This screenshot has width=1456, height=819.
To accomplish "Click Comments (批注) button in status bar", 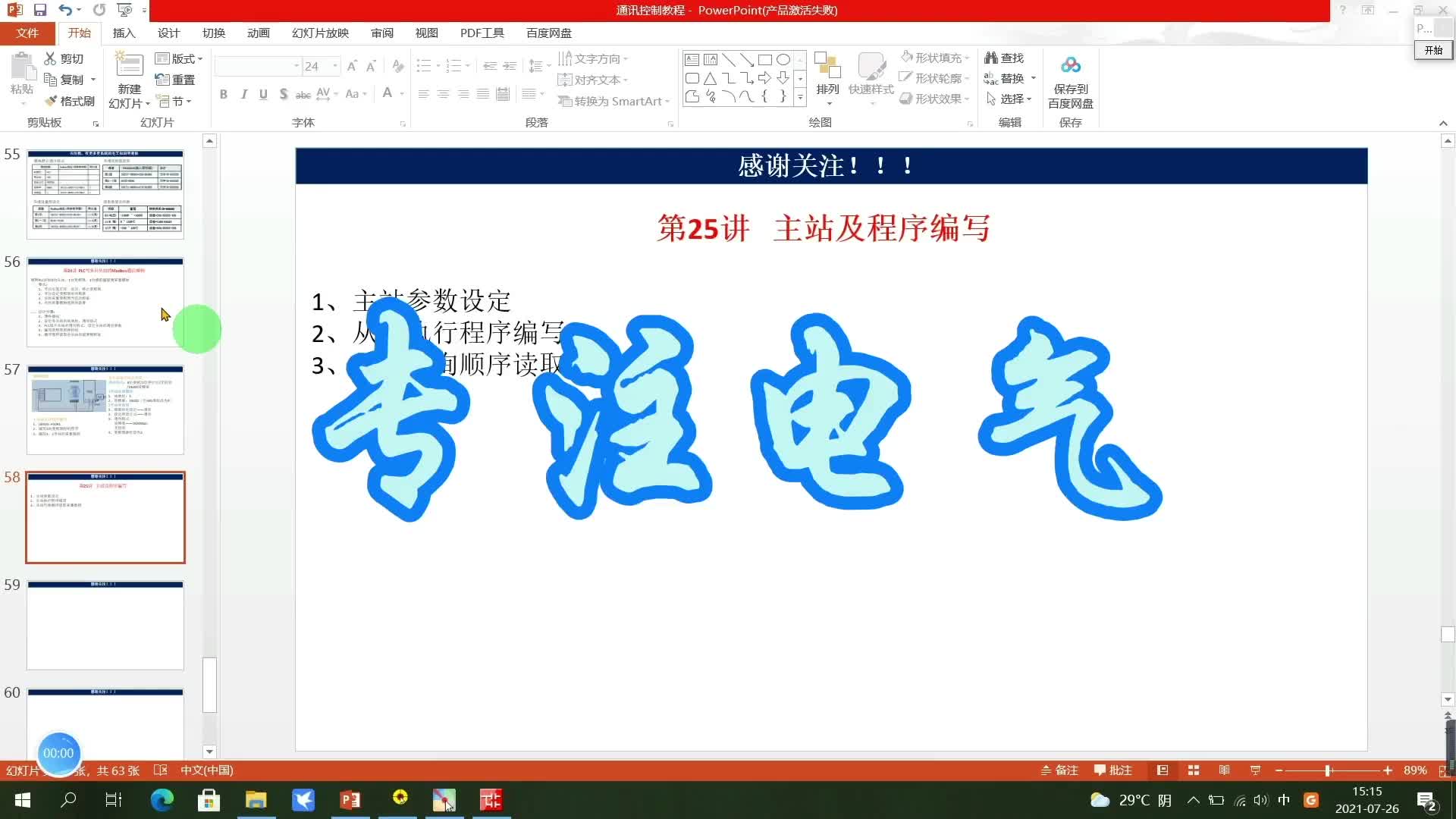I will (x=1113, y=770).
